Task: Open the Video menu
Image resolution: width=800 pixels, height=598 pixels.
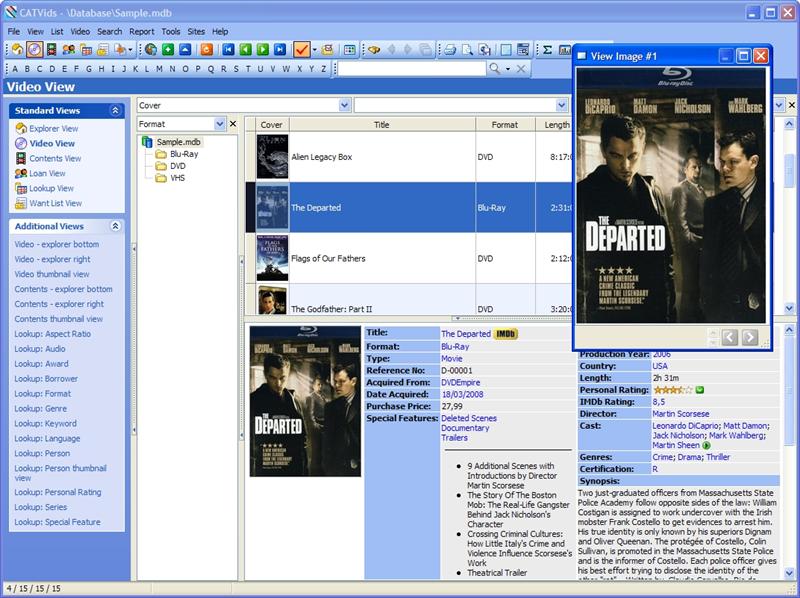Action: coord(80,32)
